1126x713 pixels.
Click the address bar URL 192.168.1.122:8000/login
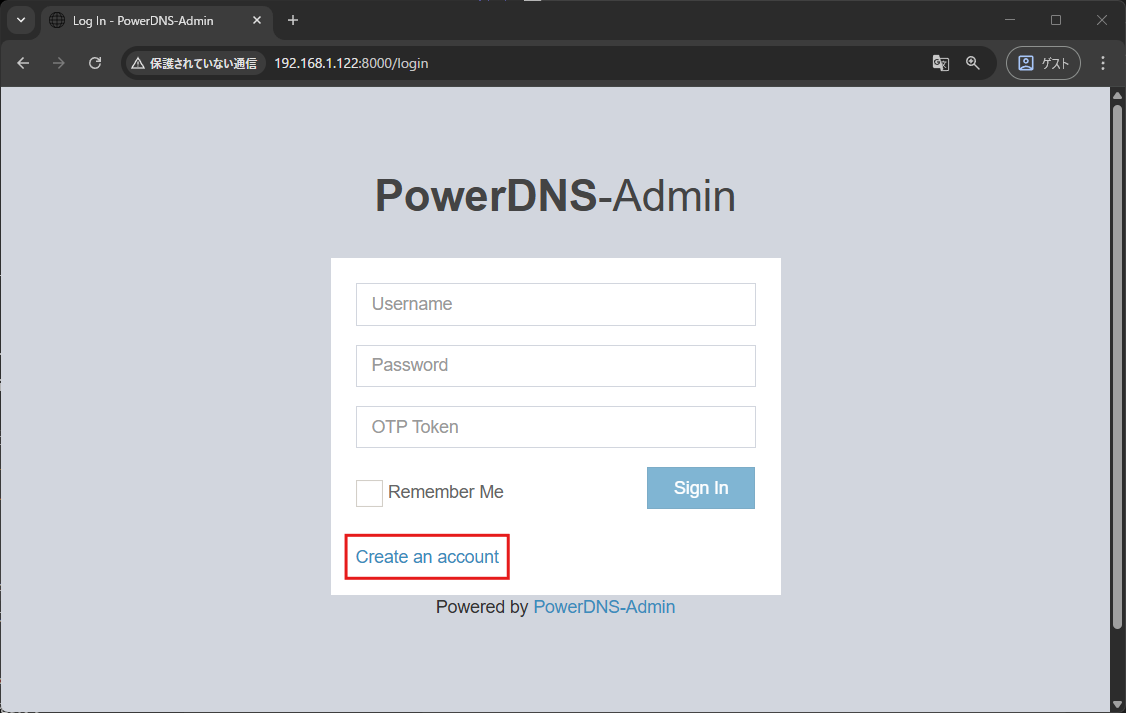coord(351,63)
